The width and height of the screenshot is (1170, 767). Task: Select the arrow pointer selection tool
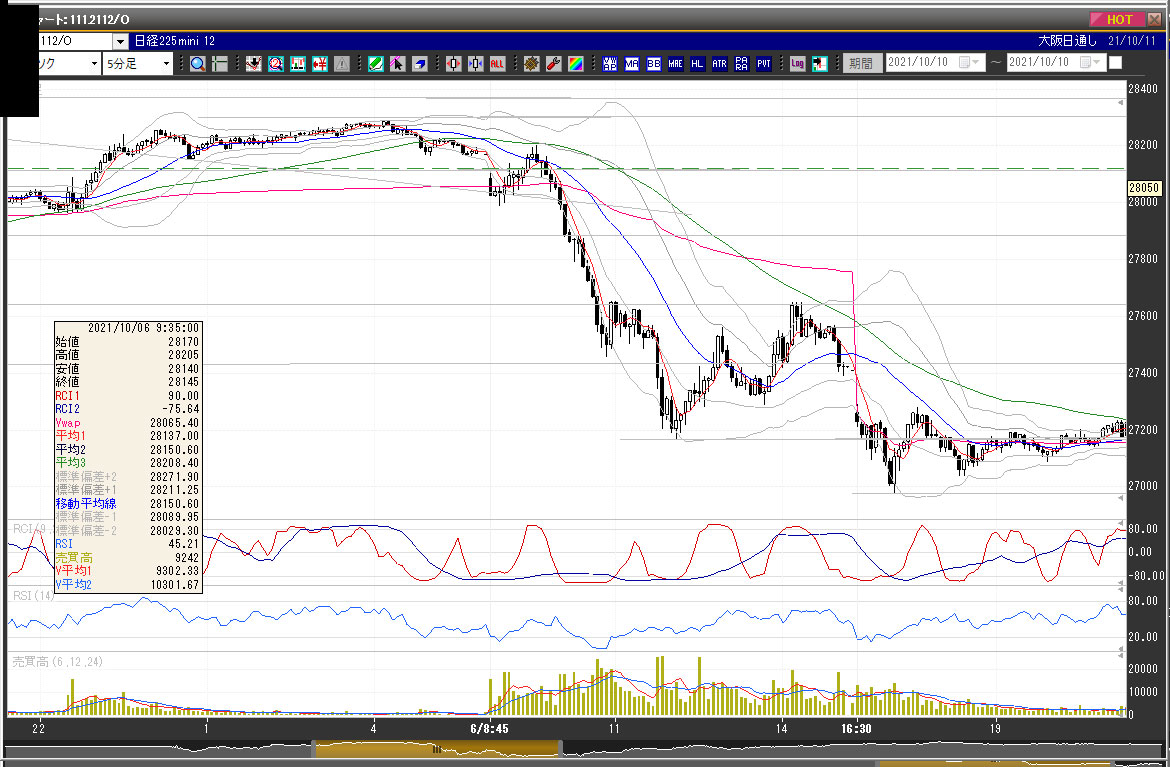point(398,64)
